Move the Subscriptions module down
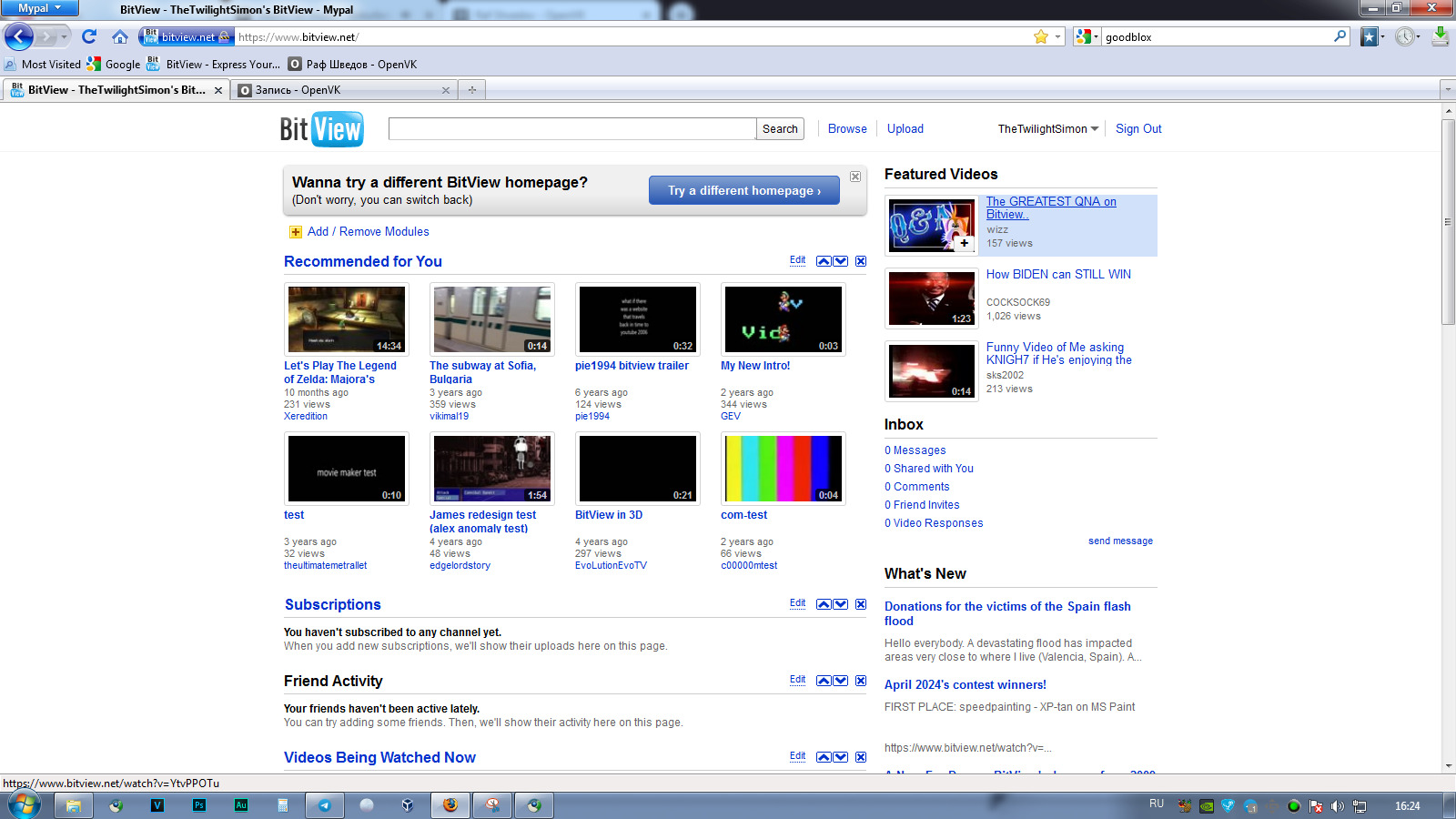This screenshot has width=1456, height=819. pyautogui.click(x=841, y=604)
